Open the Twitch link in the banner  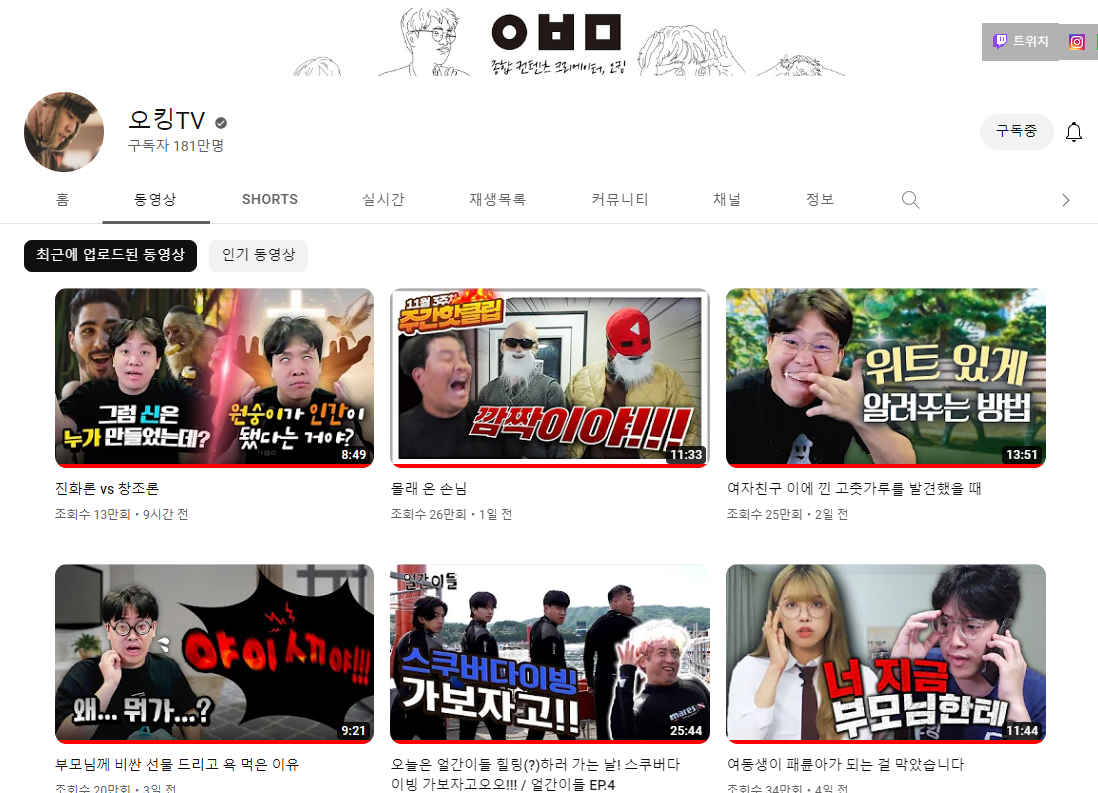[1020, 41]
